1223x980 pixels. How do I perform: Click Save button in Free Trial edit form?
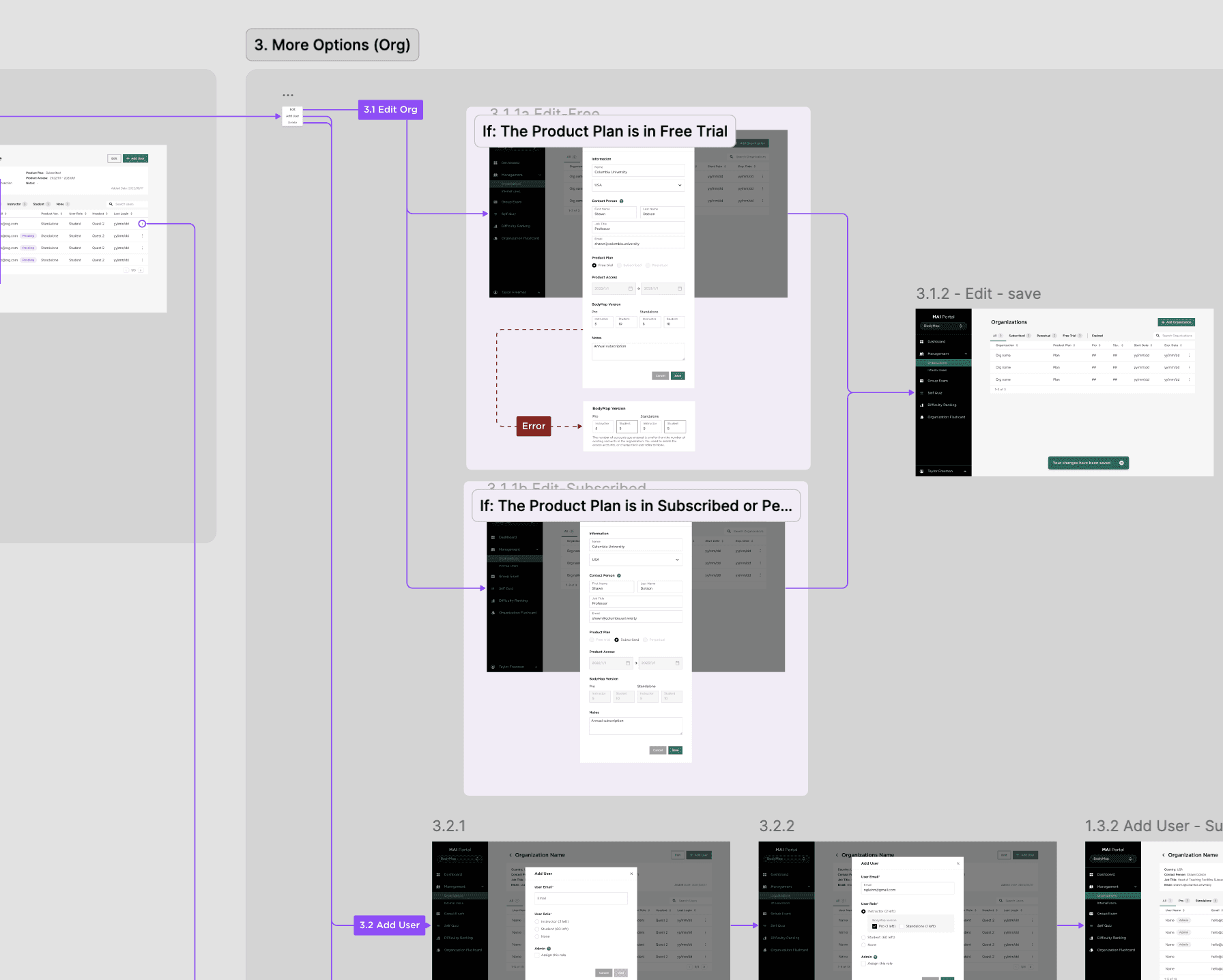coord(678,375)
